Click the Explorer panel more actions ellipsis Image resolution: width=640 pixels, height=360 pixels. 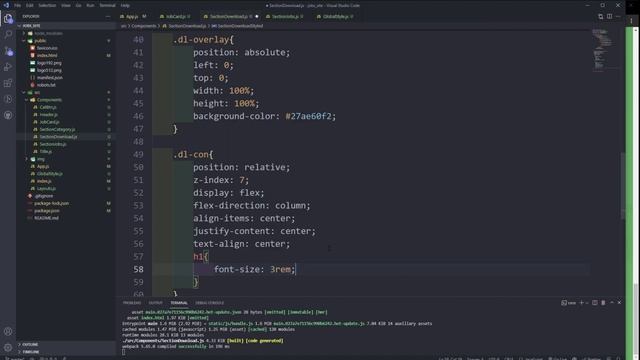coord(108,17)
